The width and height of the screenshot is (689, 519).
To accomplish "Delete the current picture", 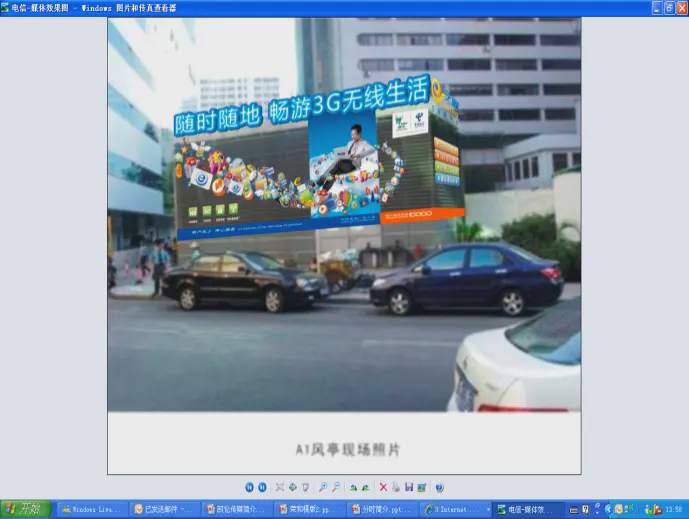I will [x=383, y=487].
